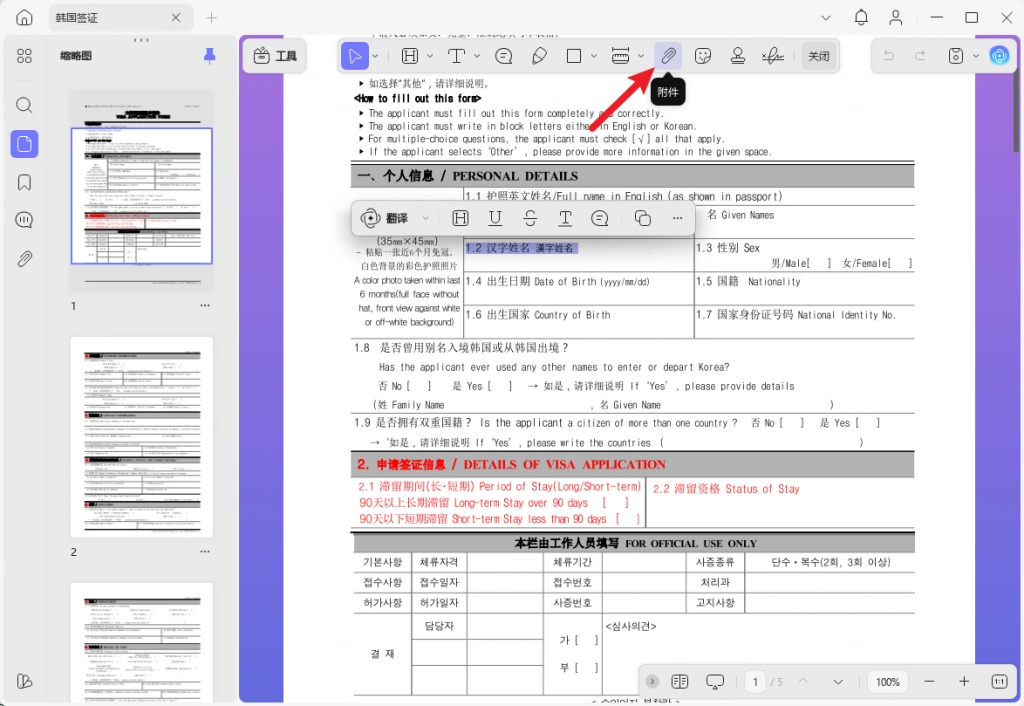Expand the shape tool dropdown arrow
Screen dimensions: 1024x706
594,56
